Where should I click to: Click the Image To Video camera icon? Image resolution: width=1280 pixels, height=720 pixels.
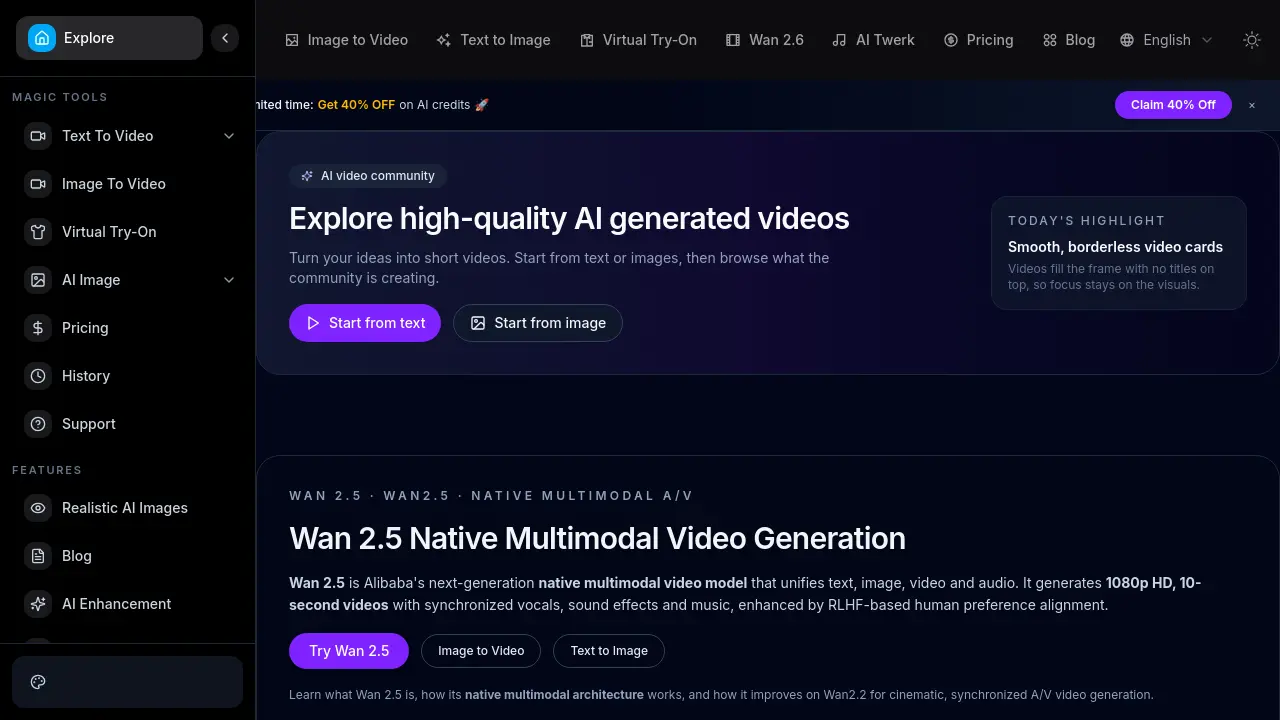pos(38,184)
